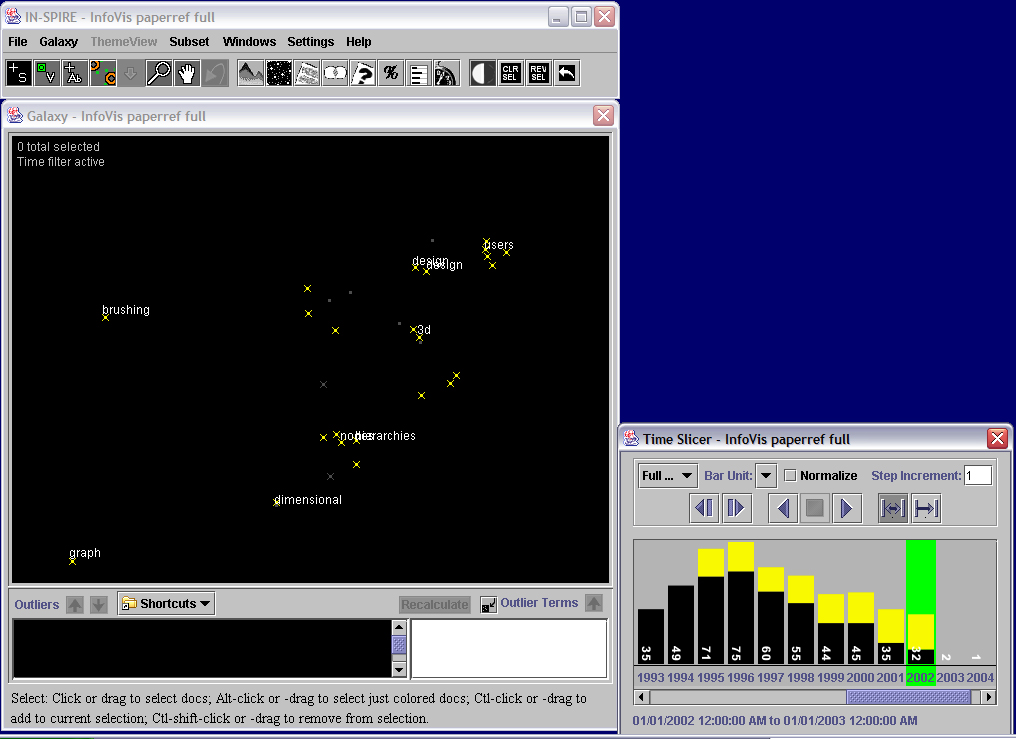Screen dimensions: 1016x740
Task: Select the magnifying glass zoom tool
Action: pos(159,73)
